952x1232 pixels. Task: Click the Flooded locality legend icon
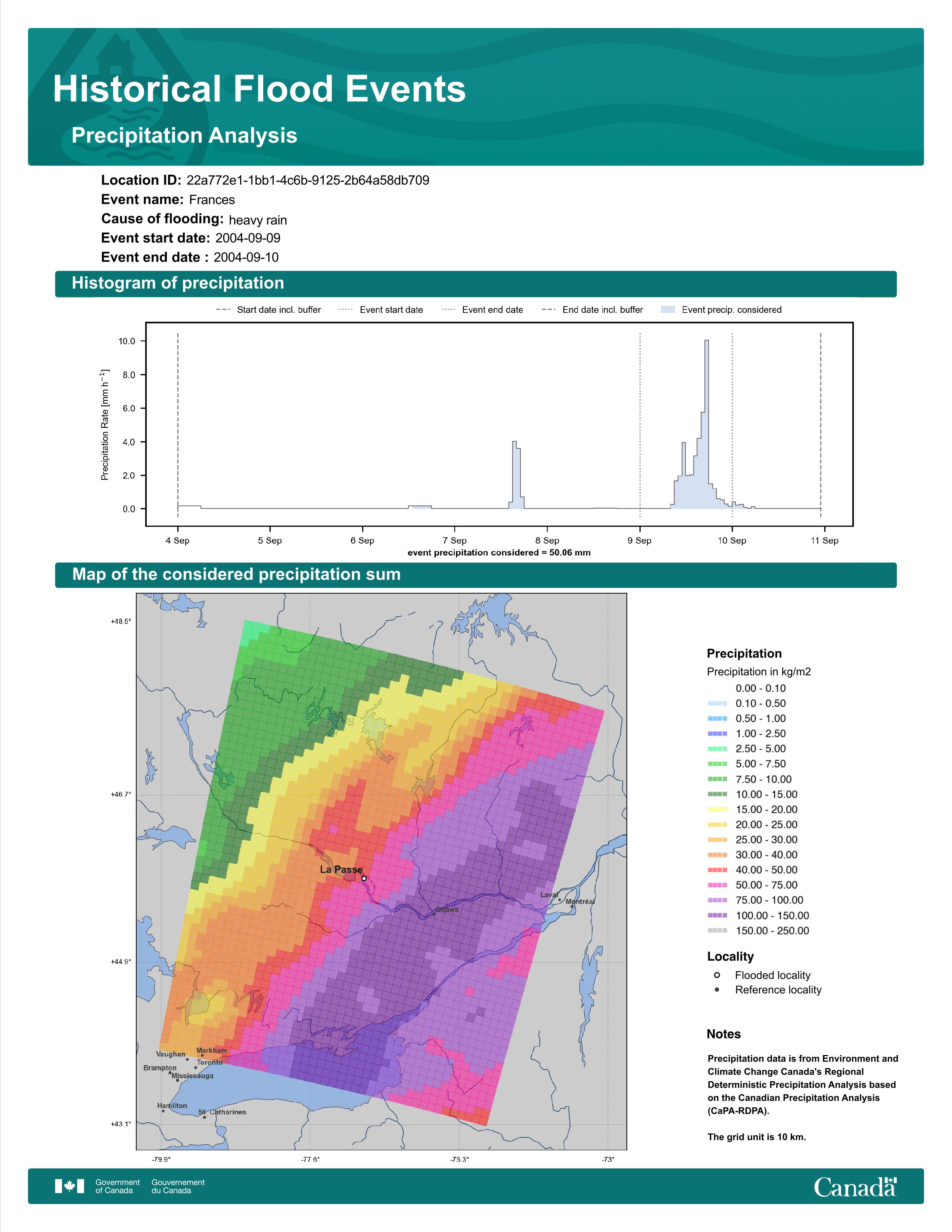click(x=717, y=975)
